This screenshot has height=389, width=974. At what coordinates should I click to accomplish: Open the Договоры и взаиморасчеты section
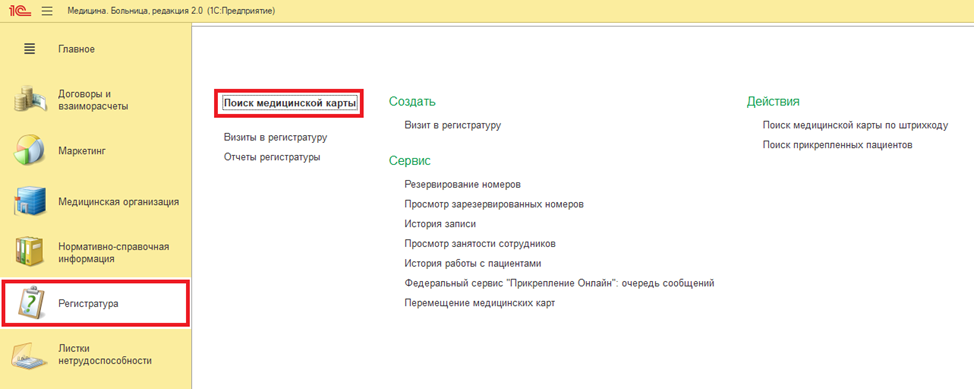click(93, 99)
